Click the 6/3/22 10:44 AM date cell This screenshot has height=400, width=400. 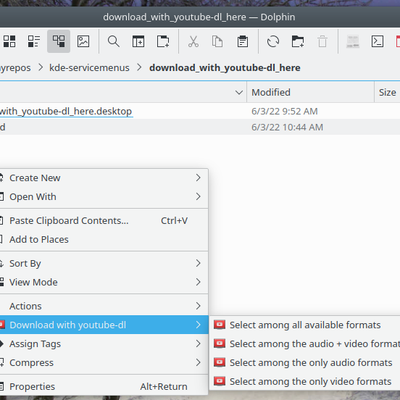point(287,127)
